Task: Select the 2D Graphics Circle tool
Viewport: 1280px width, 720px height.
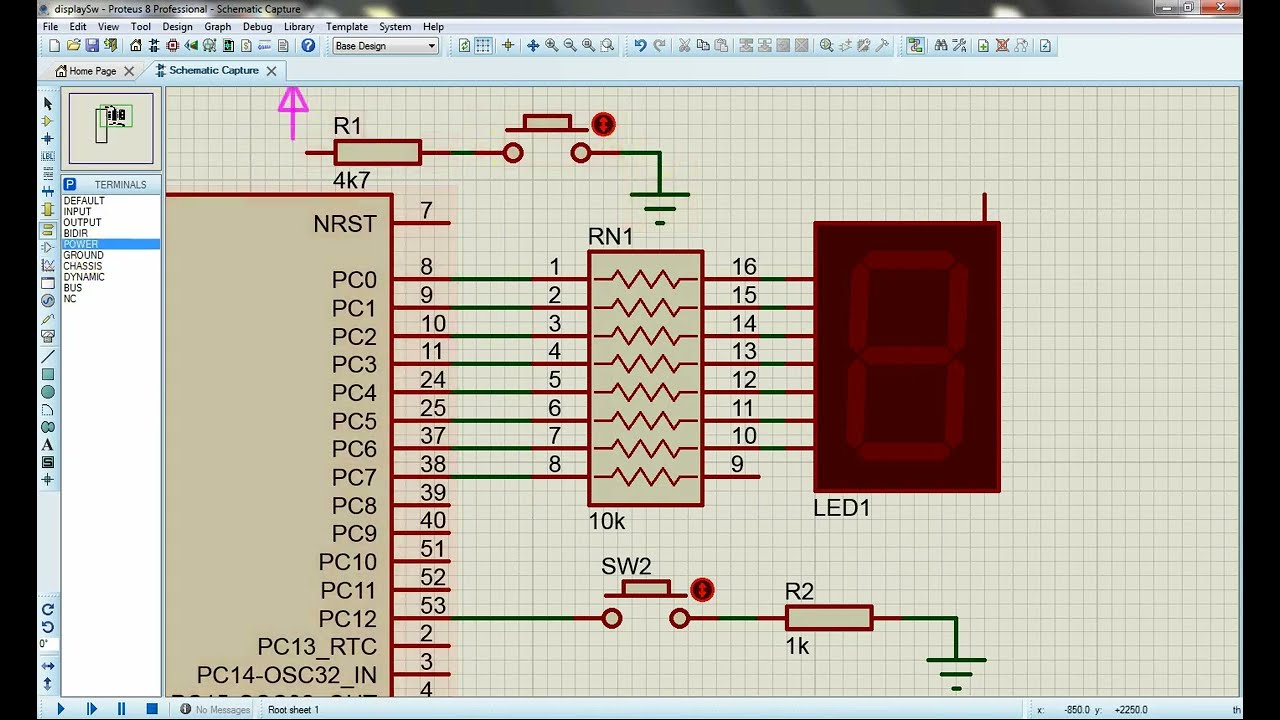Action: pos(47,392)
